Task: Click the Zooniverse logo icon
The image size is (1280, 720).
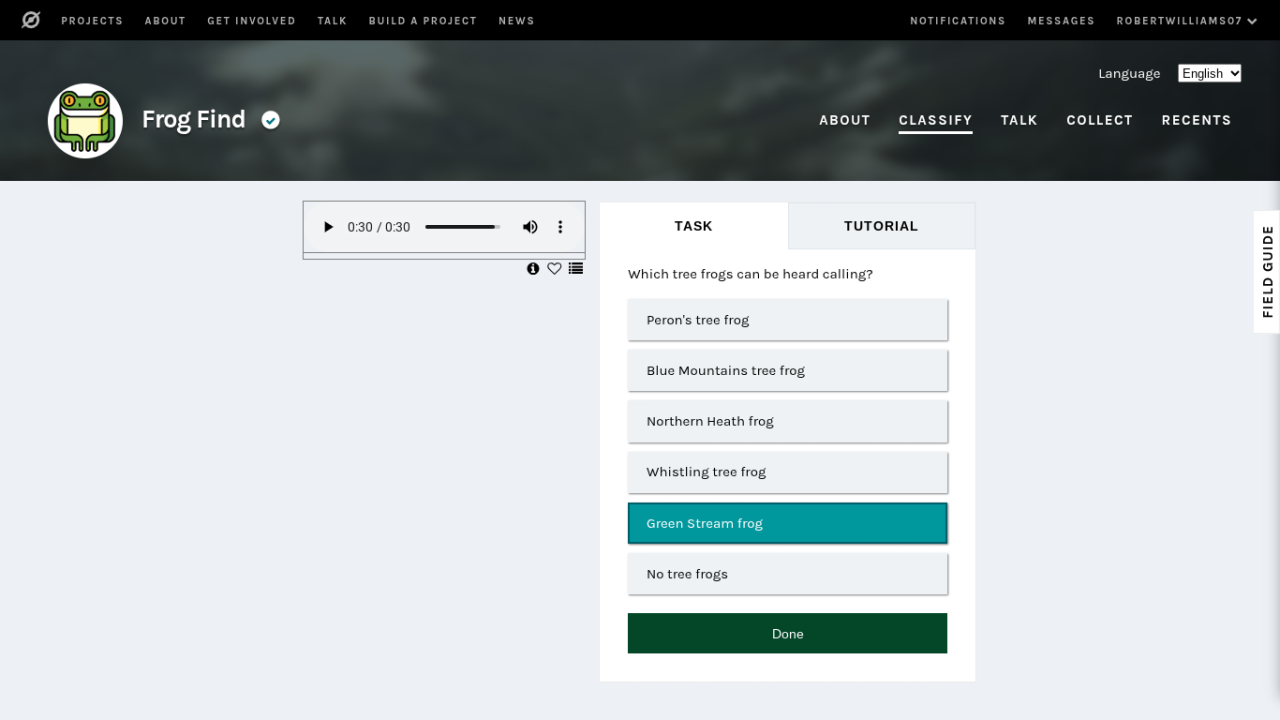Action: pos(31,20)
